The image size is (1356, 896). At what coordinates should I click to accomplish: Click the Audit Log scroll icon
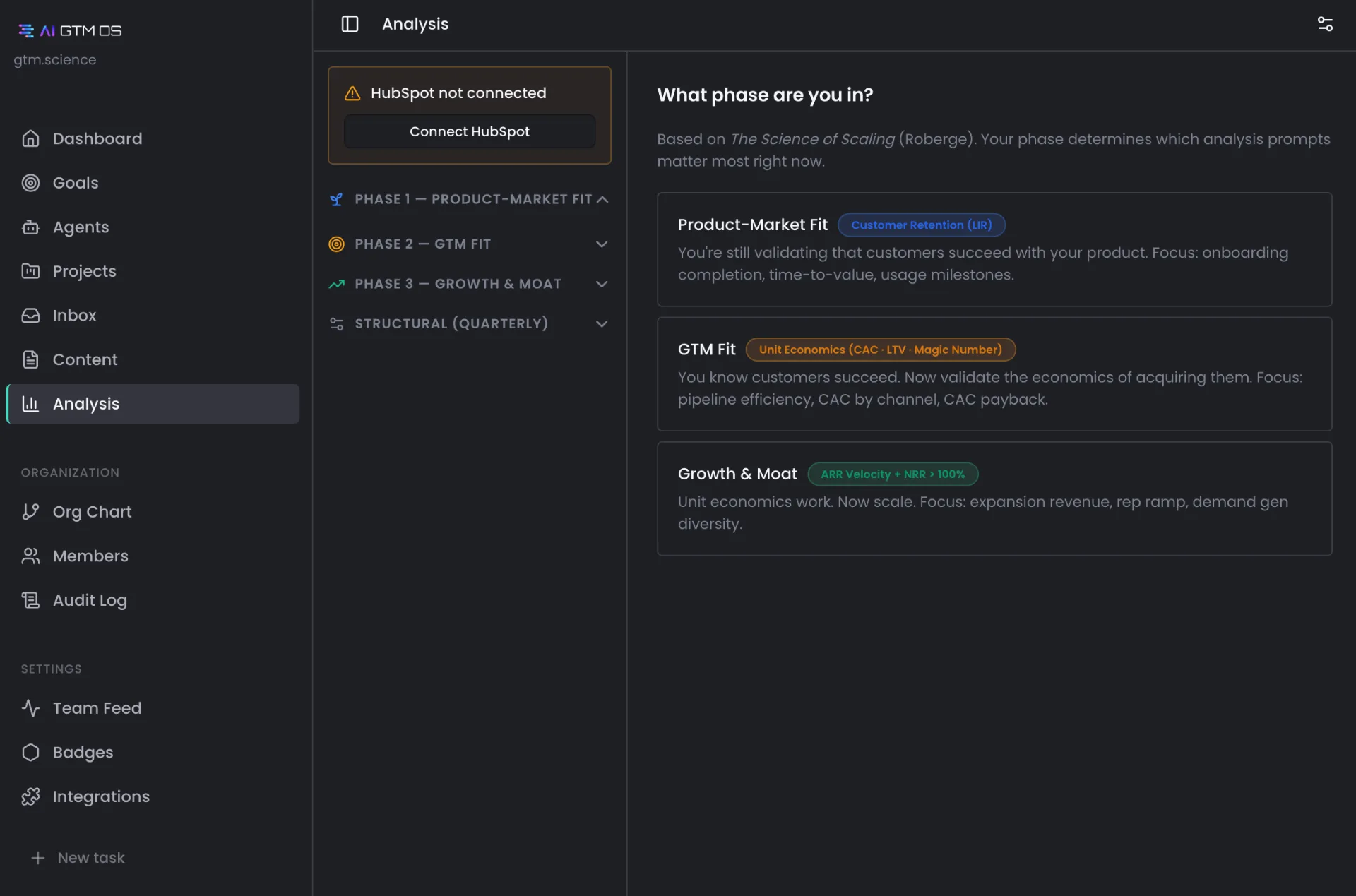tap(30, 600)
